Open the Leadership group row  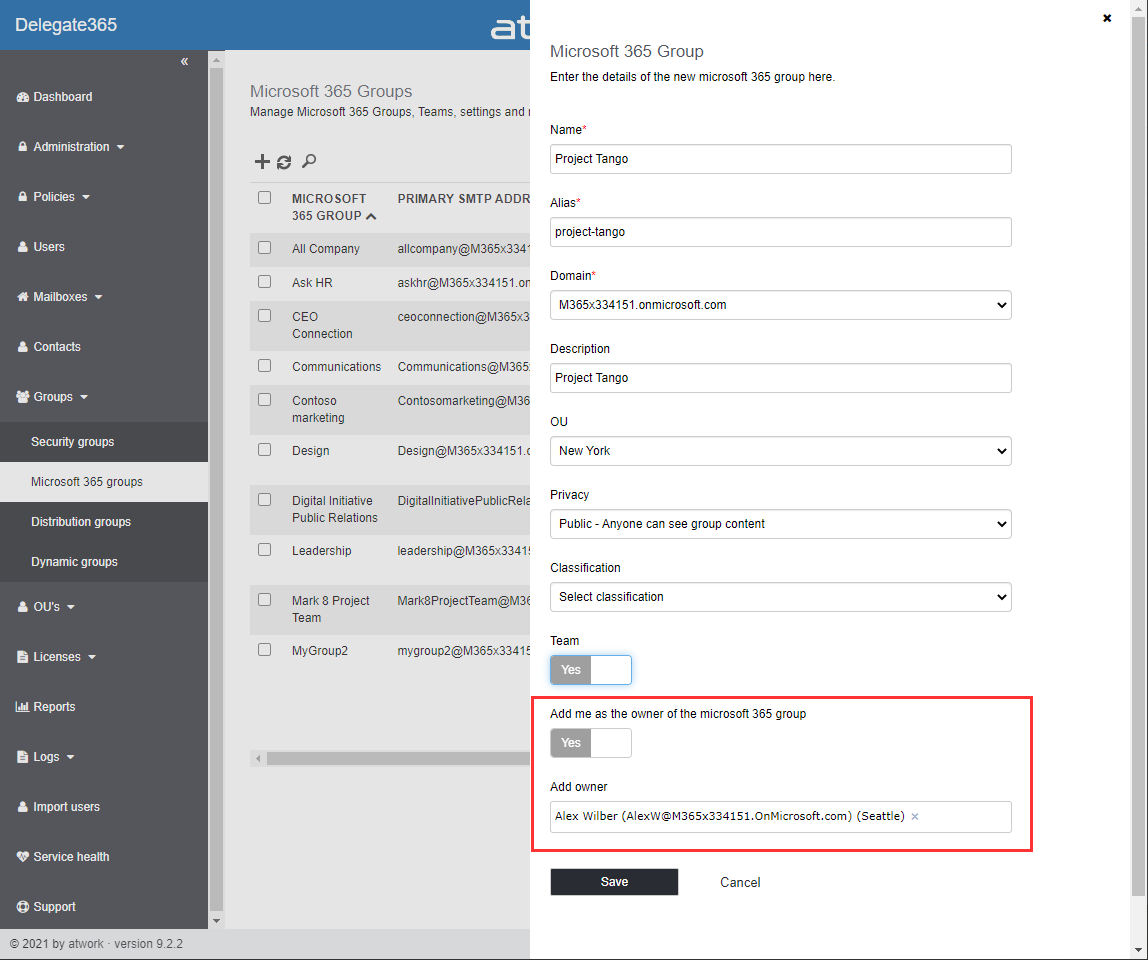point(321,551)
